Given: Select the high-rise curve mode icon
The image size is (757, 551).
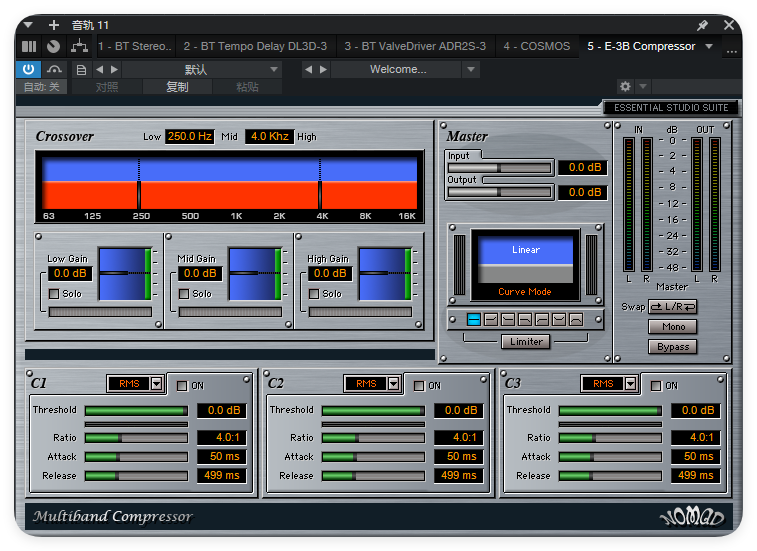Looking at the screenshot, I should coord(491,319).
